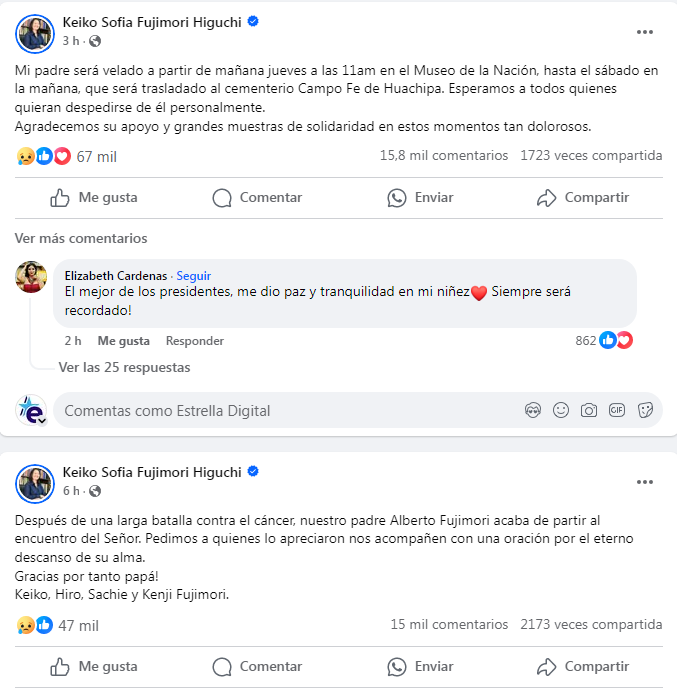Focus the Comentas como Estrella Digital field
The image size is (677, 689).
tap(286, 410)
